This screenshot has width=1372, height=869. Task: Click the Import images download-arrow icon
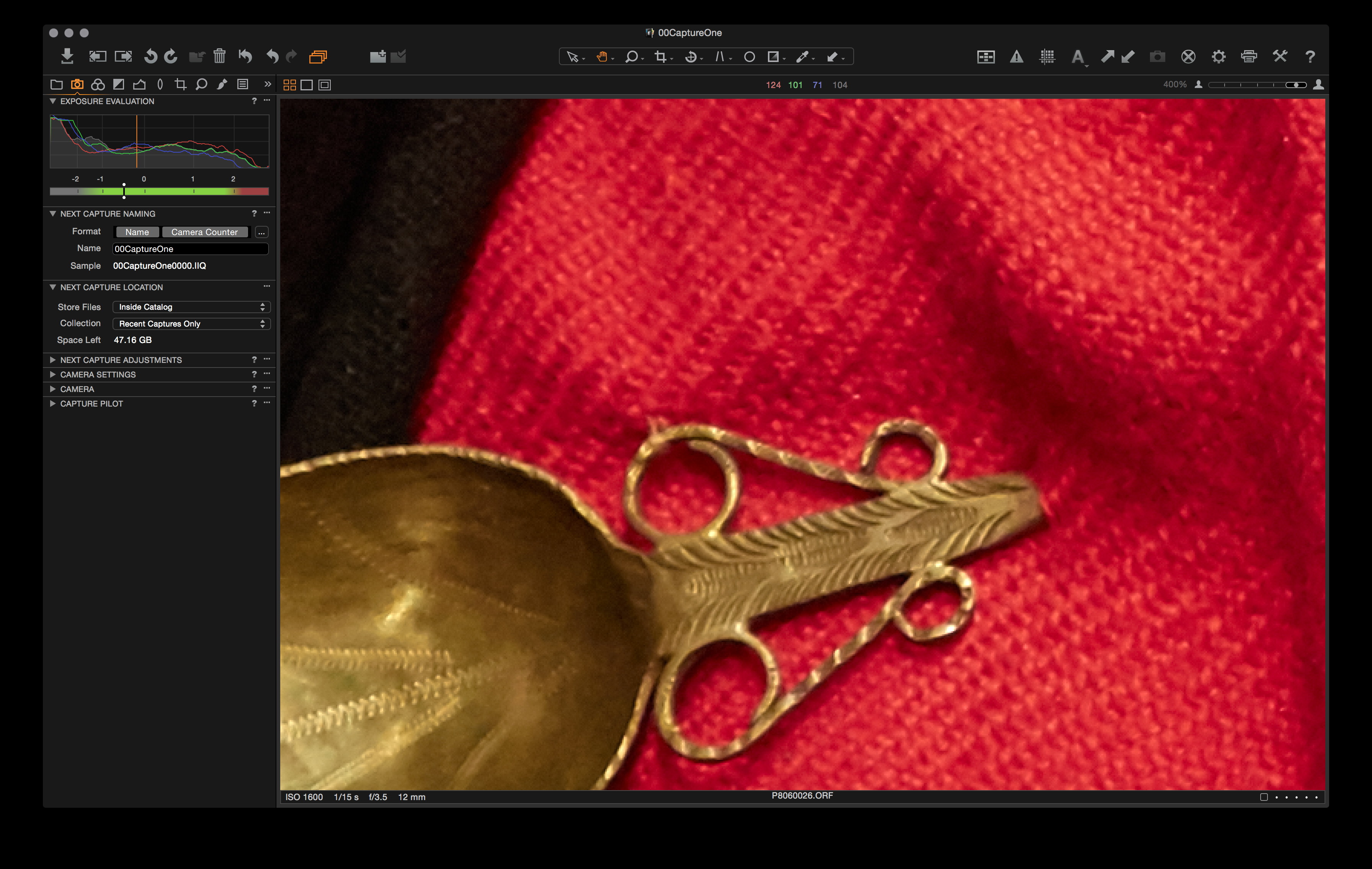coord(67,56)
